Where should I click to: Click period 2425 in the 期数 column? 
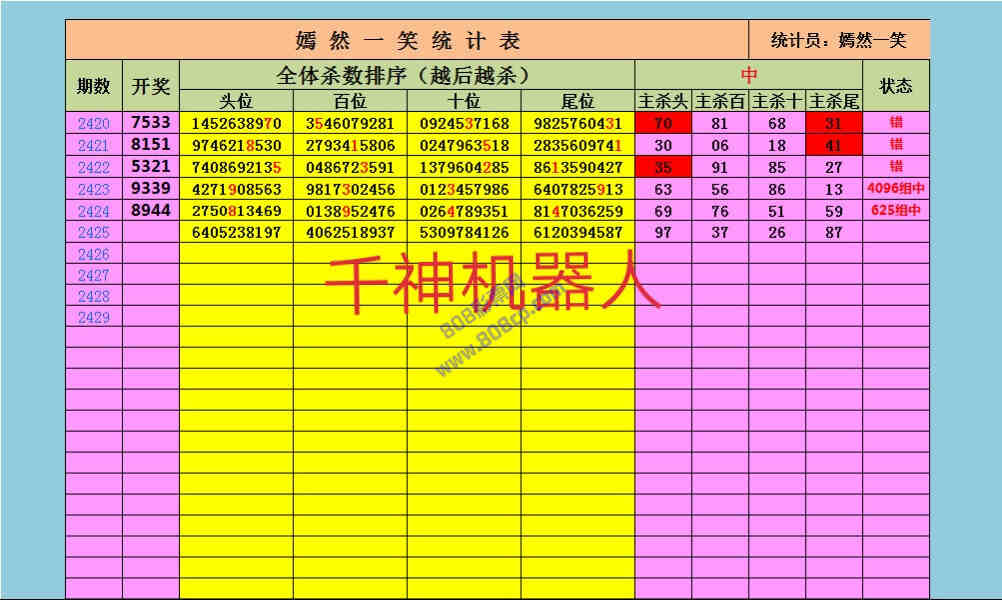point(94,233)
